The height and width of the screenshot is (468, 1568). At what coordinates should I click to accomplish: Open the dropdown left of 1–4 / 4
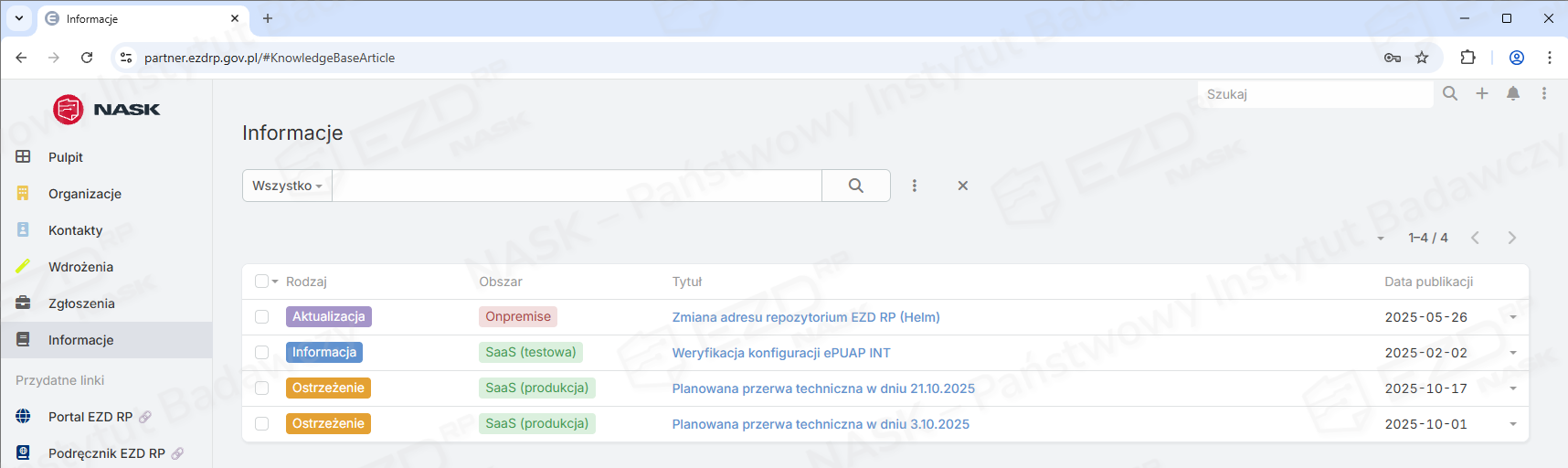coord(1381,239)
